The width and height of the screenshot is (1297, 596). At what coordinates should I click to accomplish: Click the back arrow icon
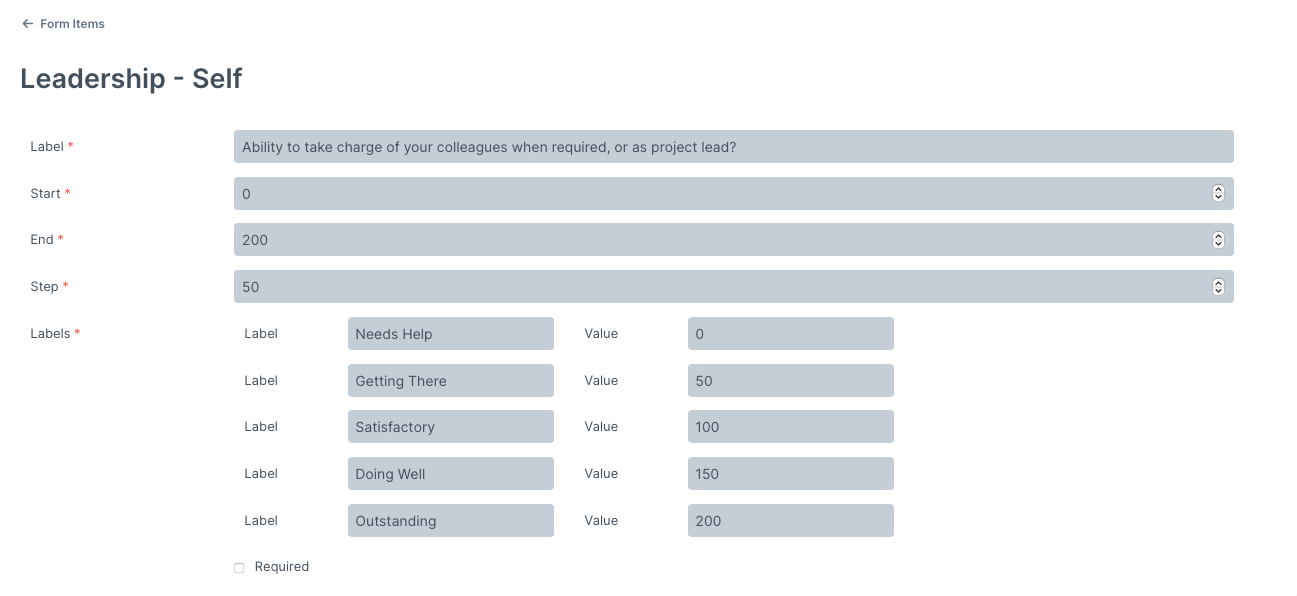[x=27, y=23]
